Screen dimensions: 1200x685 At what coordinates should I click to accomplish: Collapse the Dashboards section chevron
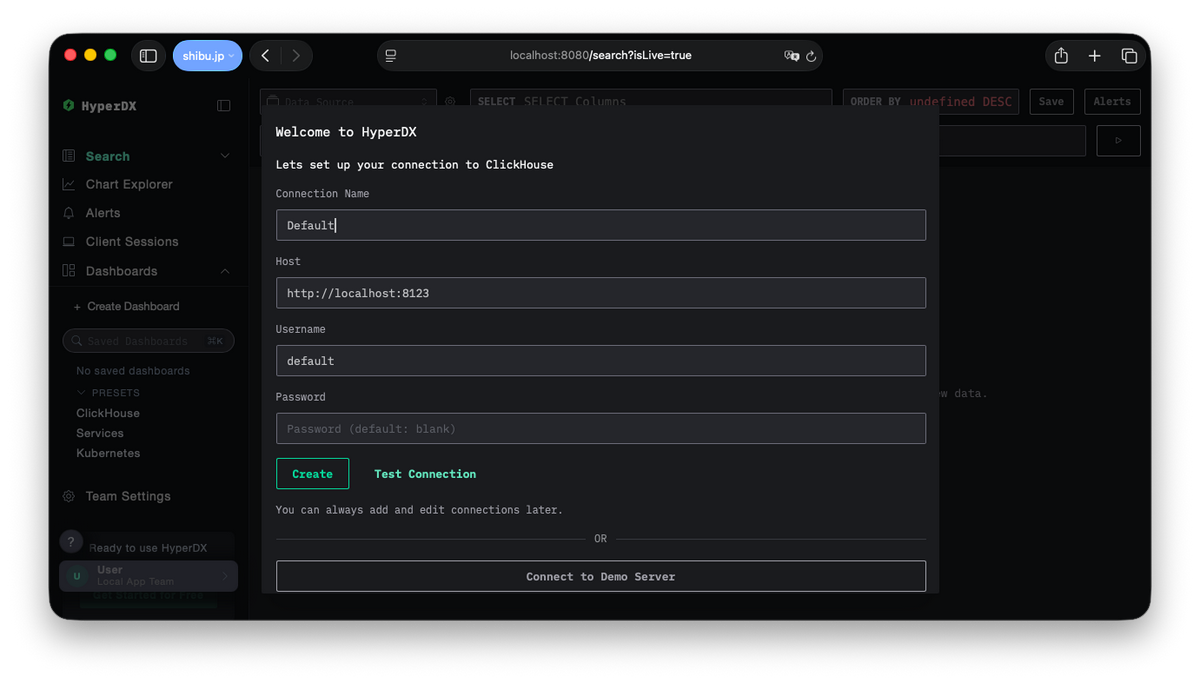coord(225,271)
